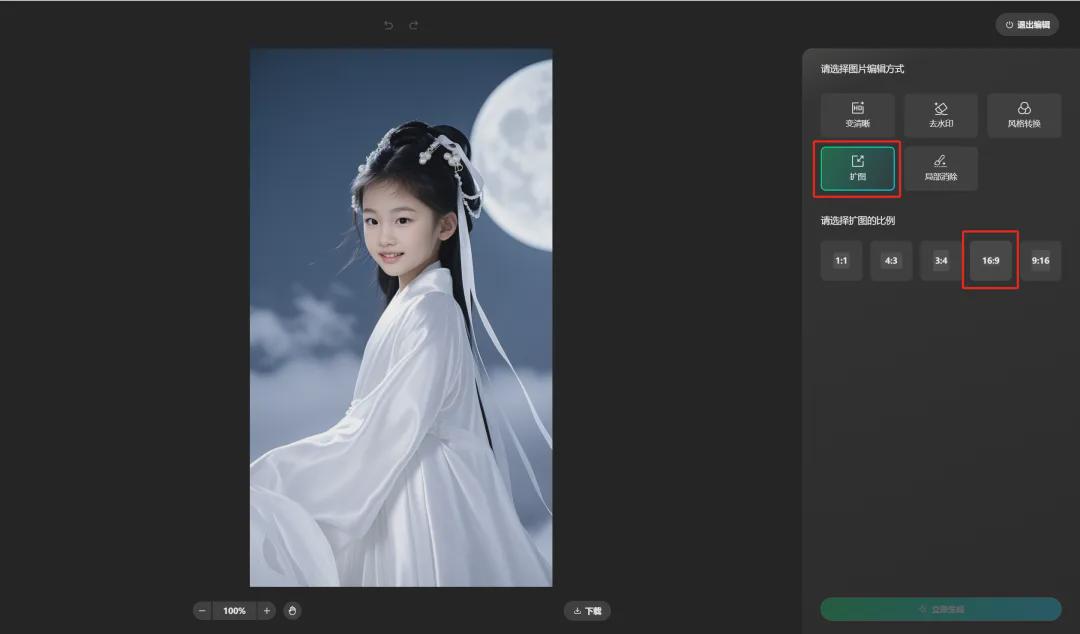The height and width of the screenshot is (634, 1080).
Task: Choose the 9:16 expansion ratio
Action: pyautogui.click(x=1040, y=260)
